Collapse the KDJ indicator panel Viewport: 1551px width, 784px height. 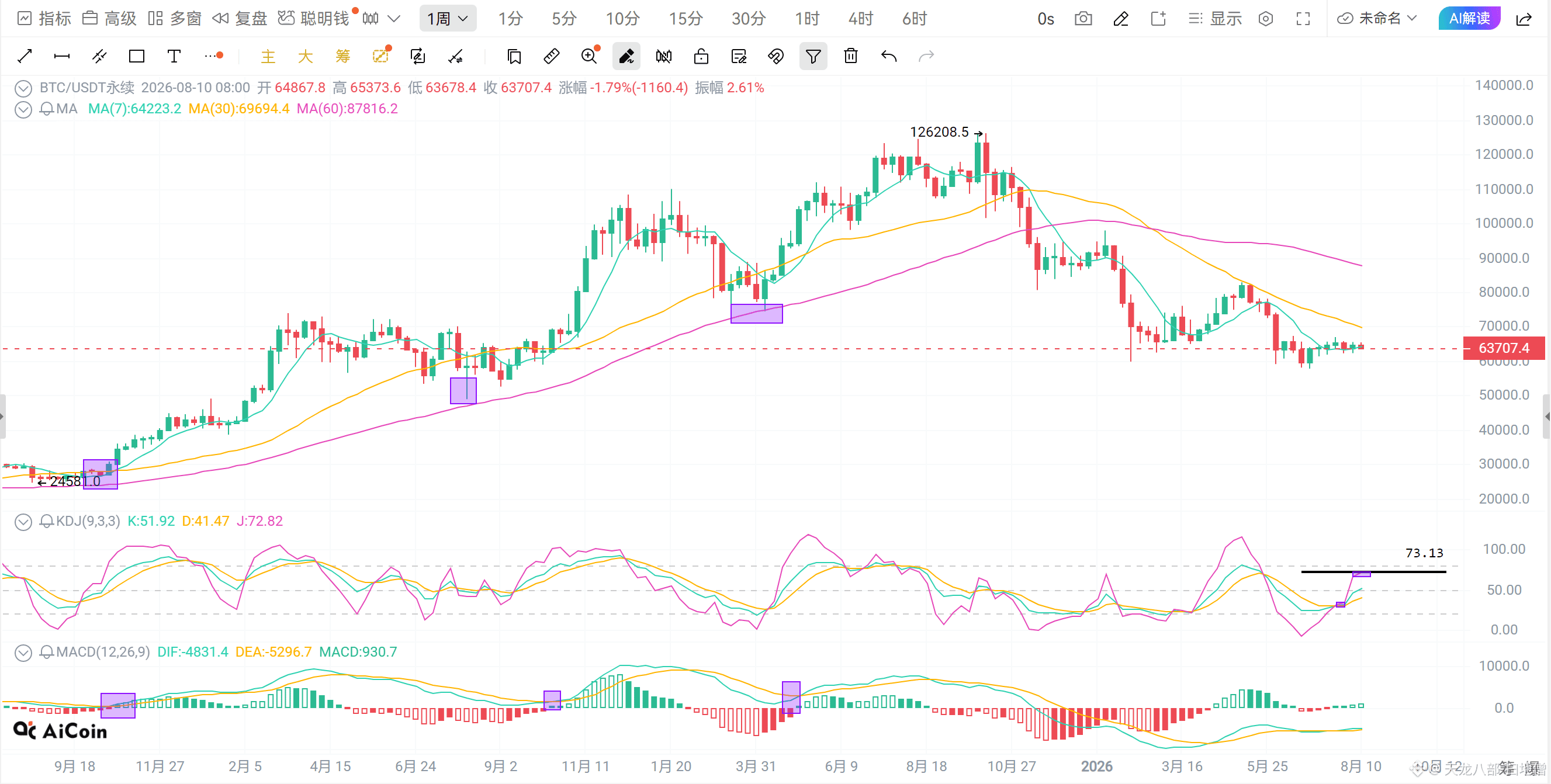point(23,521)
